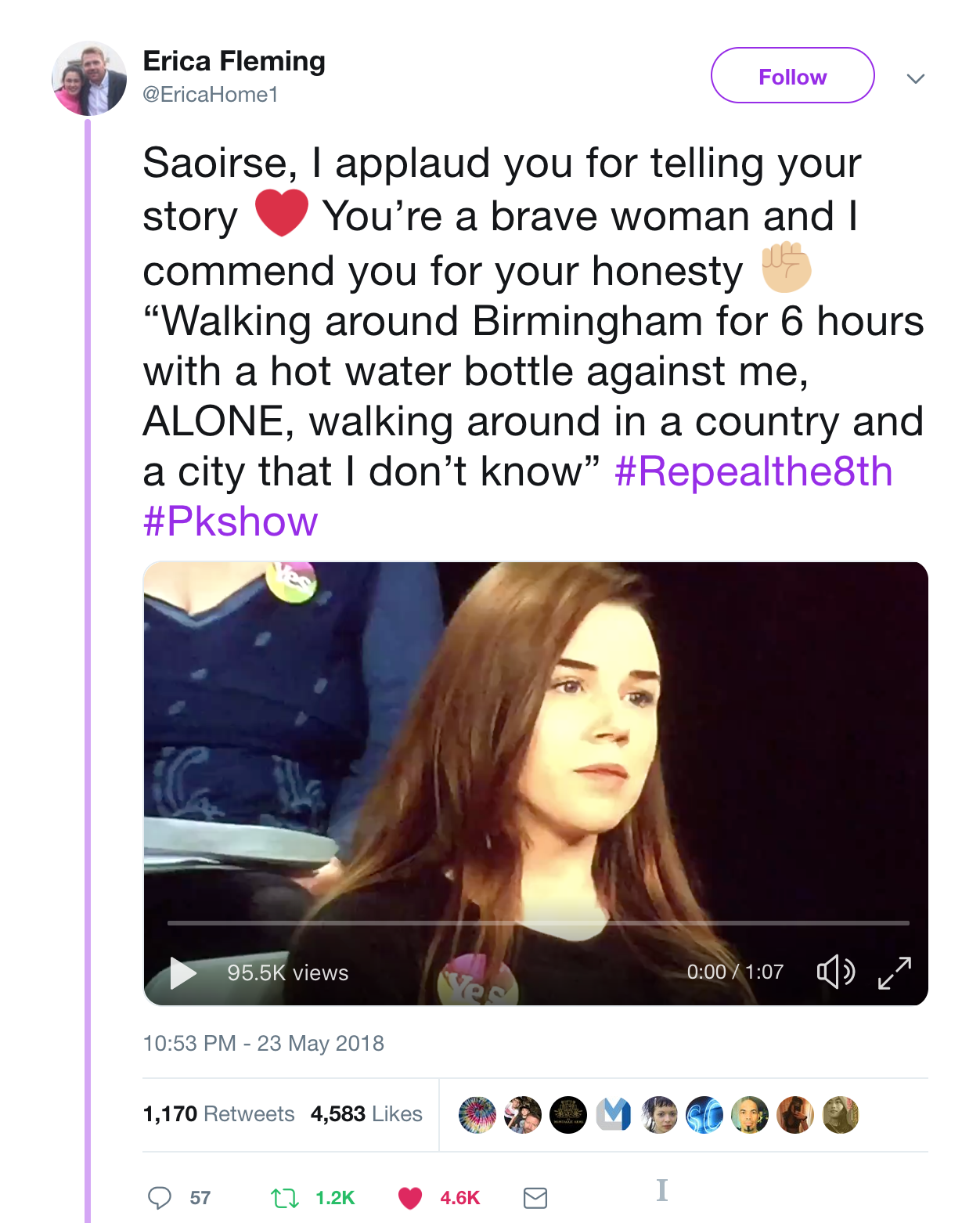
Task: Open the #Pkshow hashtag
Action: pos(230,521)
